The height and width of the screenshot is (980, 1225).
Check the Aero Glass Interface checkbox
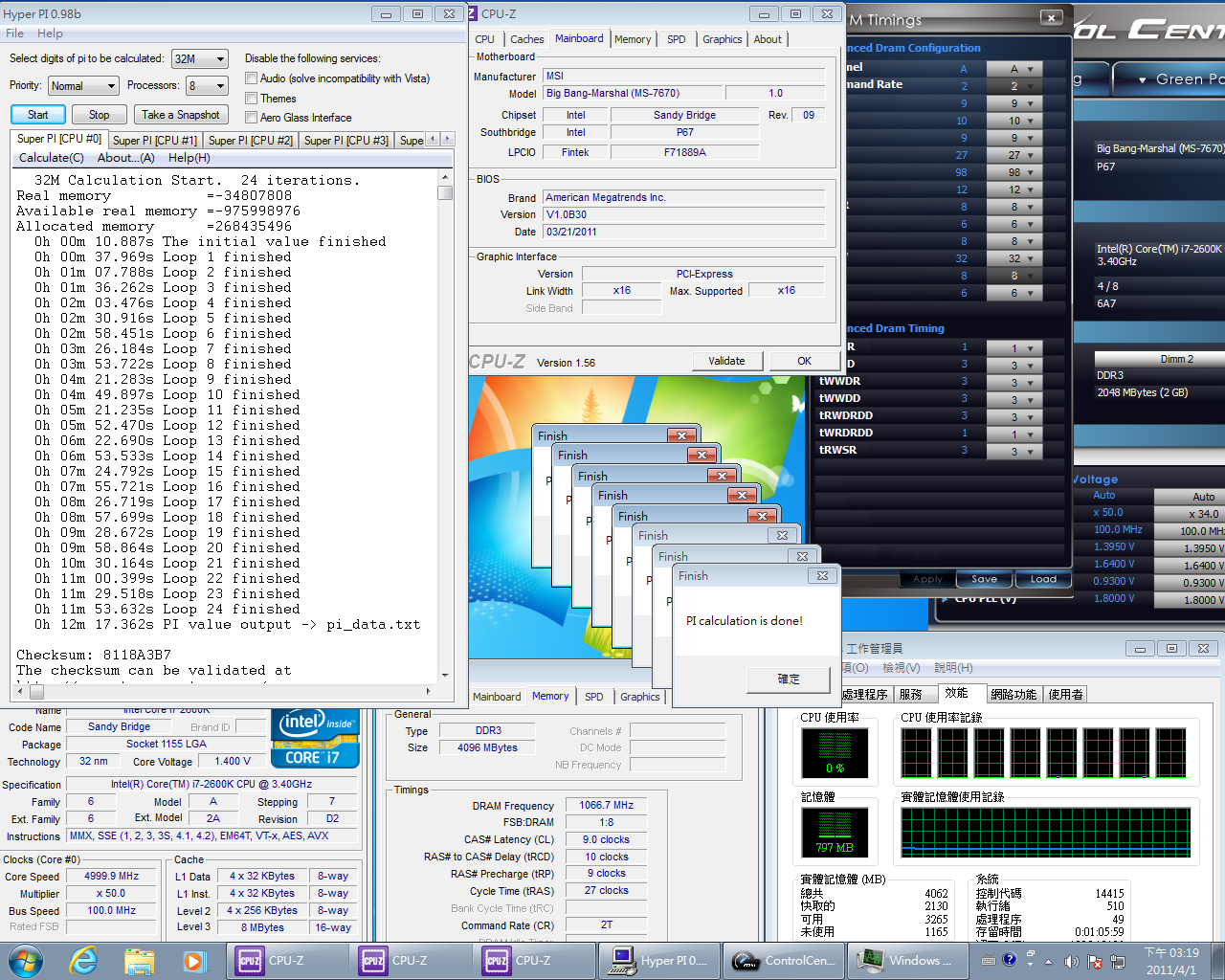(252, 118)
